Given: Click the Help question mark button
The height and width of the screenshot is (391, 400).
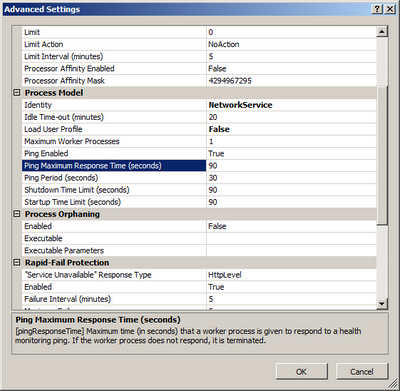Looking at the screenshot, I should (377, 9).
